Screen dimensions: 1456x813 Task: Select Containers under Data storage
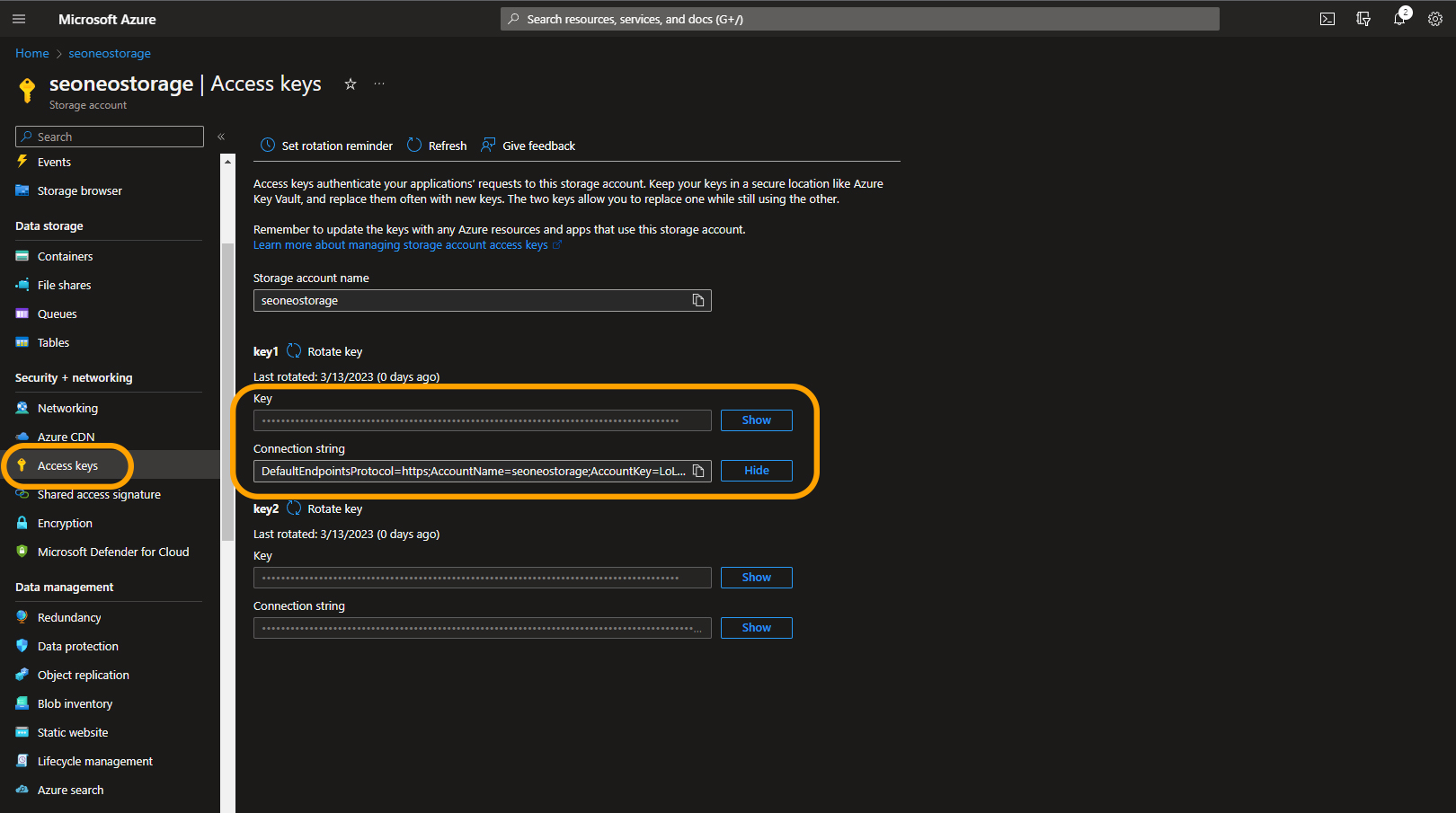(65, 257)
